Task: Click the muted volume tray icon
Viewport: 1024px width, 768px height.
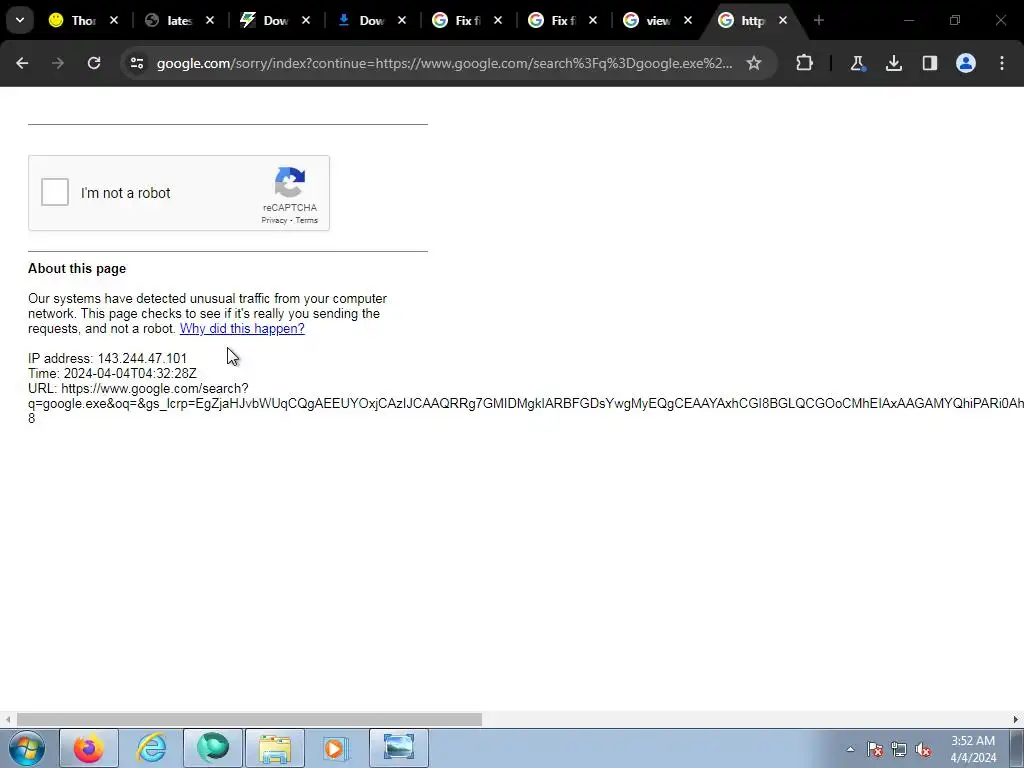Action: (x=923, y=749)
